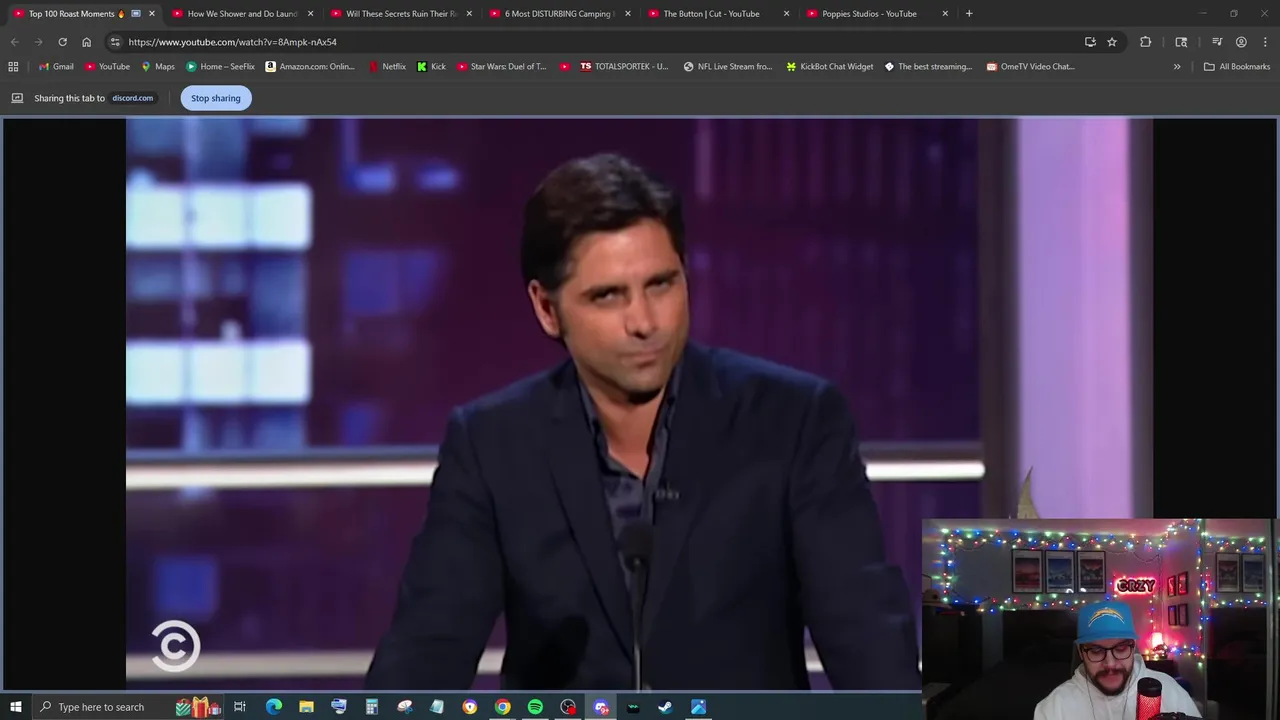This screenshot has width=1280, height=720.
Task: Open the Kick bookmark
Action: [x=432, y=67]
